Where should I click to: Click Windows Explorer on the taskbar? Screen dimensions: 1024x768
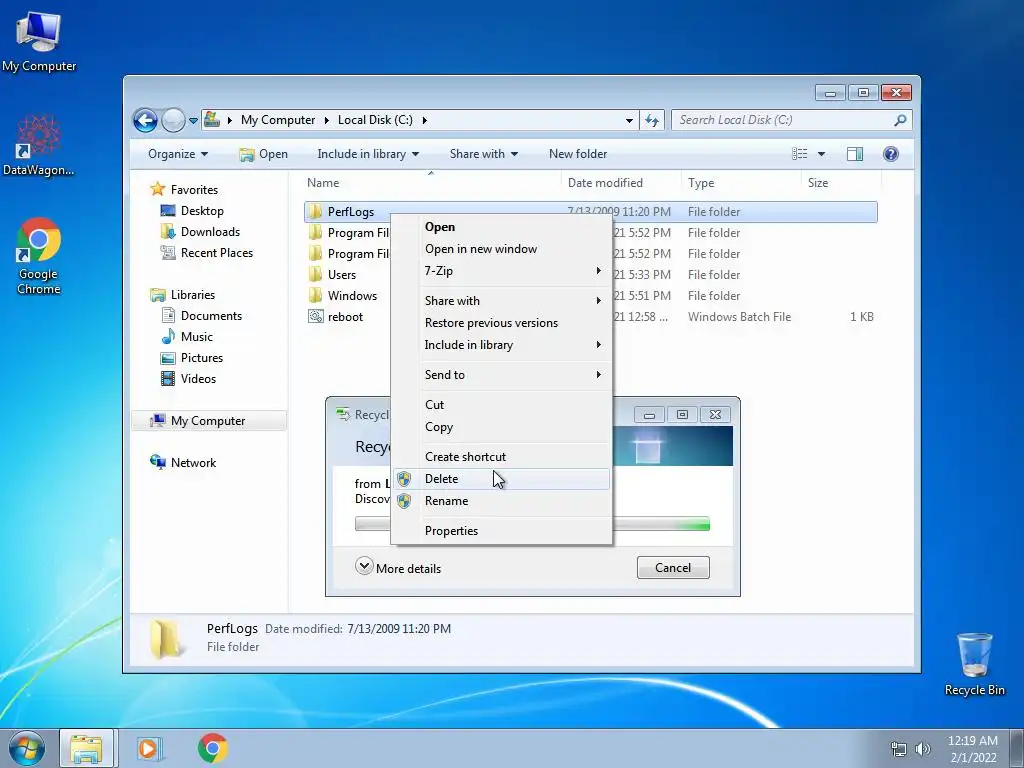click(86, 748)
